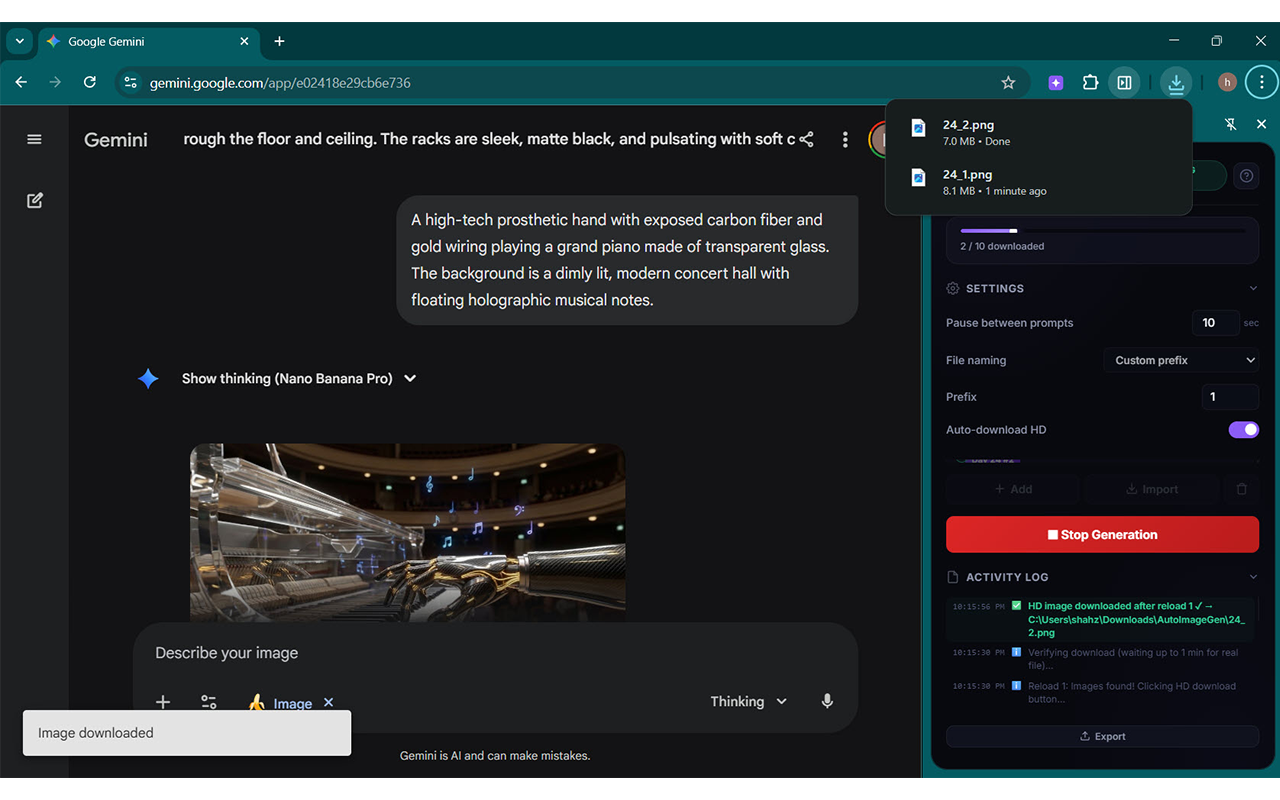Screen dimensions: 1280x800
Task: Click the 24_1.png file icon in downloads
Action: (918, 178)
